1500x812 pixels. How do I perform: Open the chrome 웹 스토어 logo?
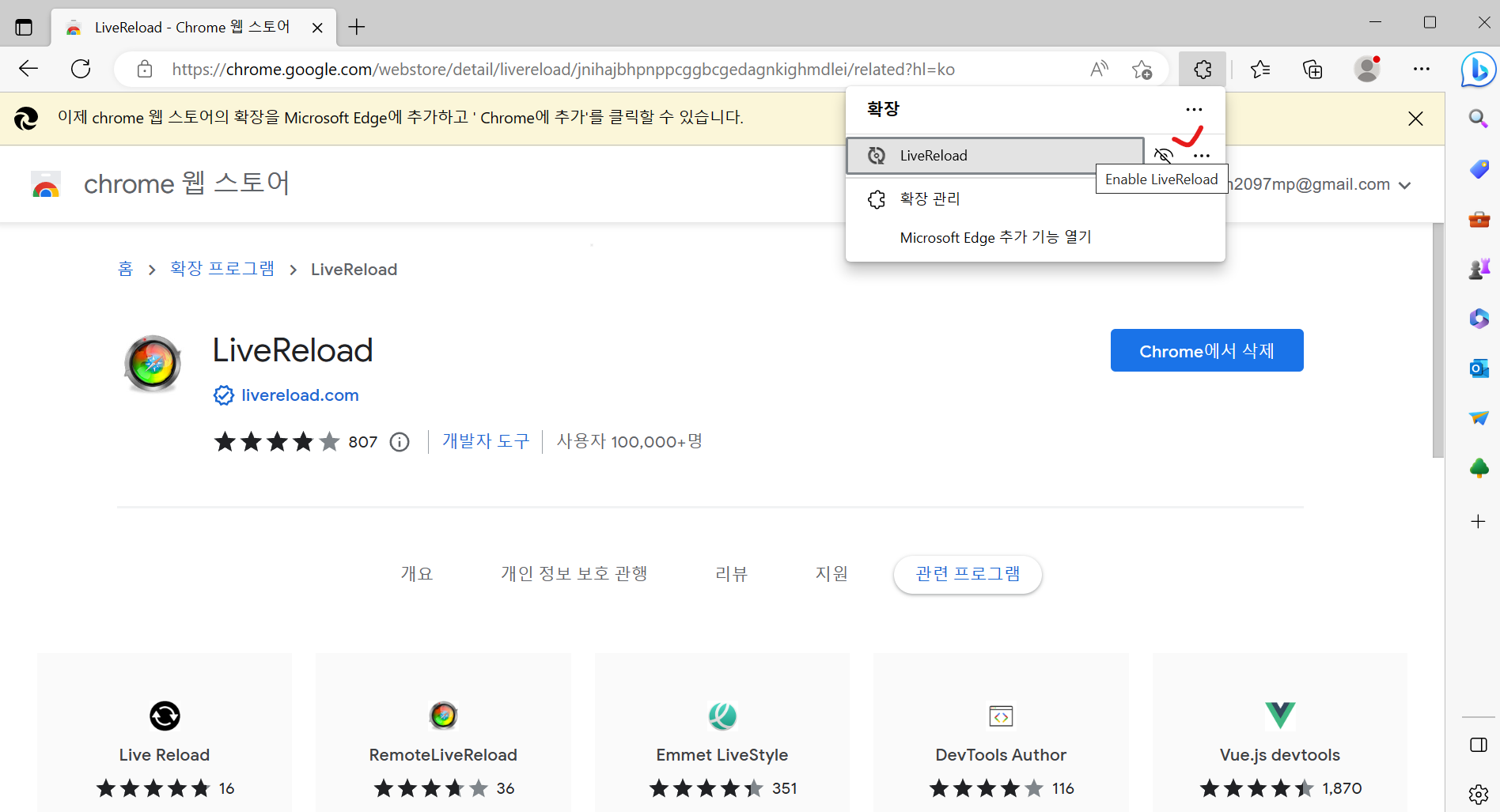161,183
